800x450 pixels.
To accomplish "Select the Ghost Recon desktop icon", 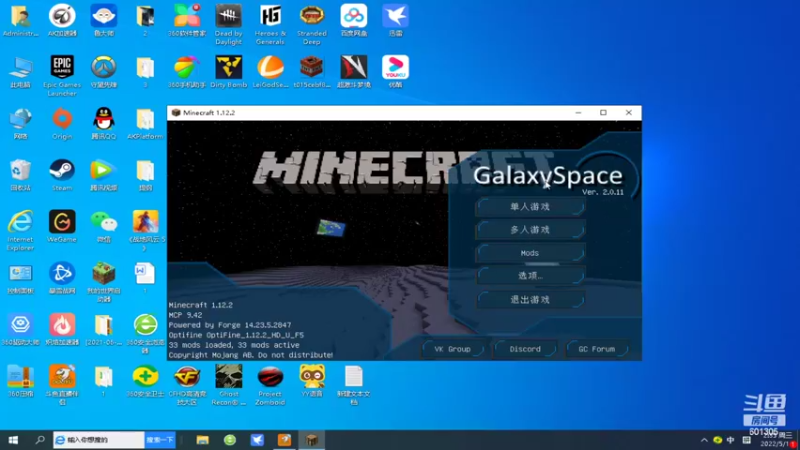I will pos(229,385).
